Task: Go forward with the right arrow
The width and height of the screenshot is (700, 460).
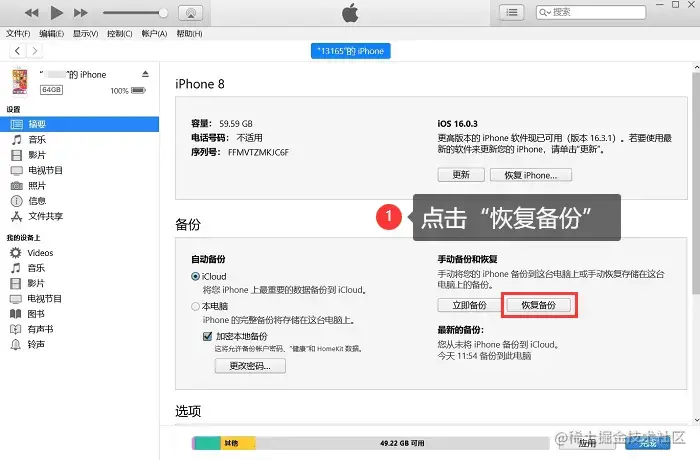Action: coord(35,51)
